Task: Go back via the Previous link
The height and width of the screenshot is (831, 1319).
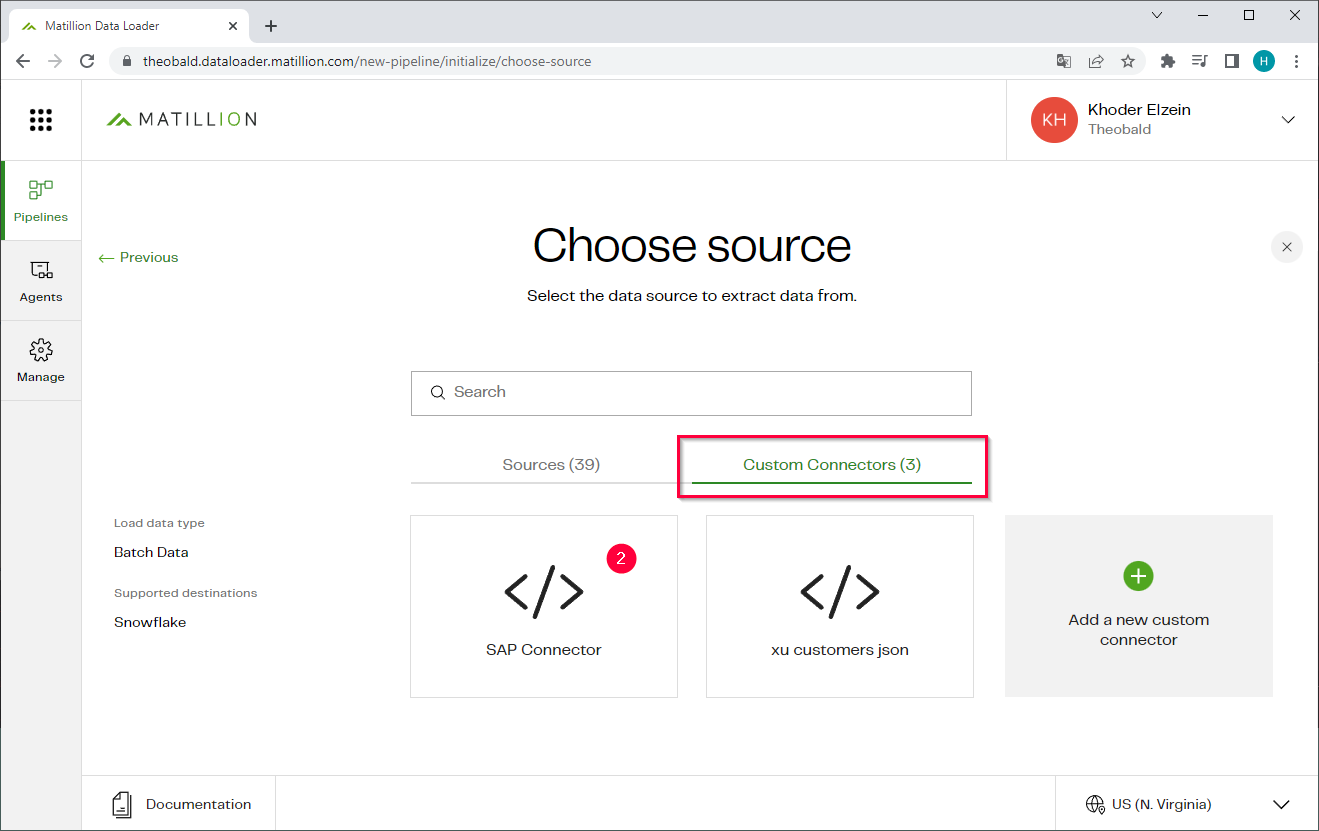Action: (138, 257)
